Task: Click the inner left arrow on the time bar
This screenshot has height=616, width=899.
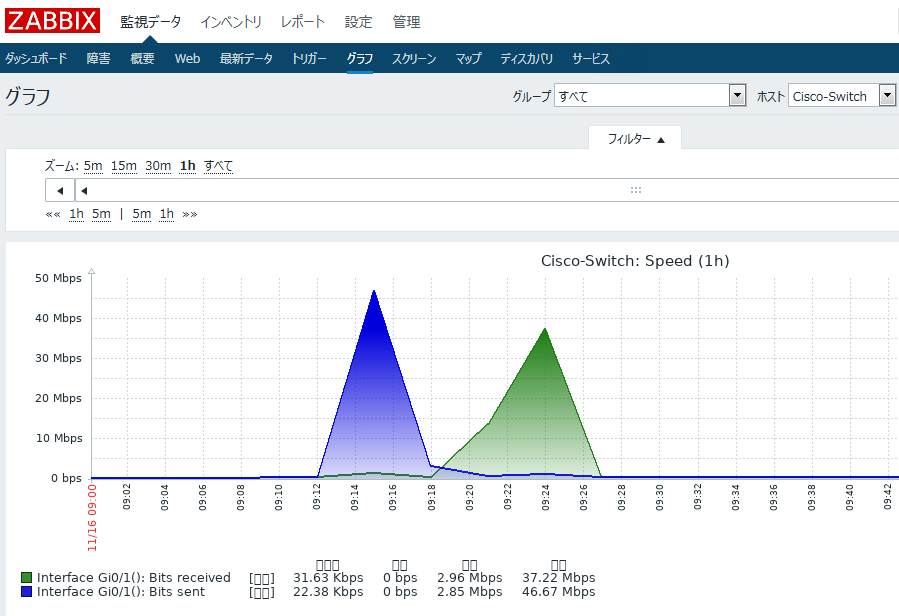Action: point(84,190)
